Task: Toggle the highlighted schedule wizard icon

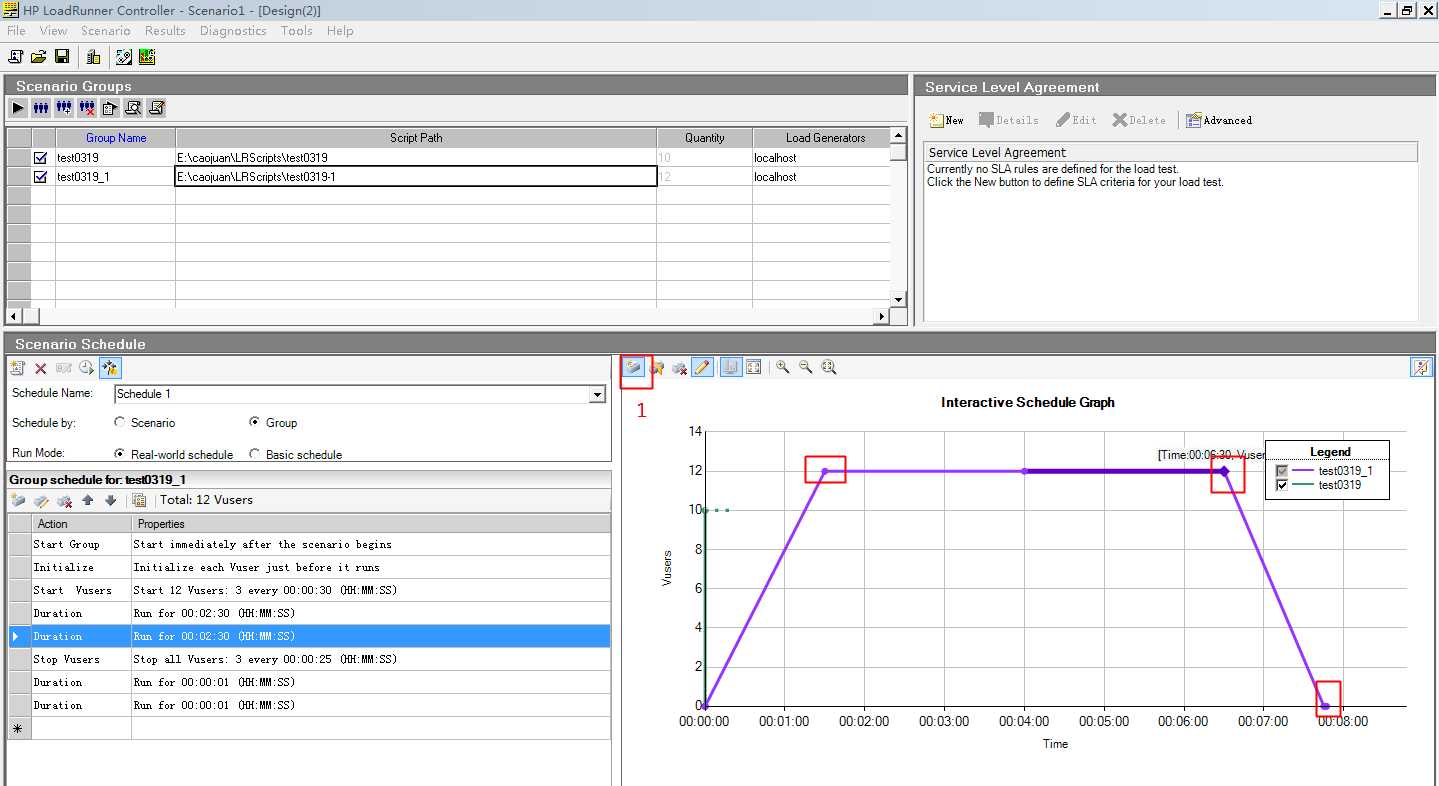Action: point(110,368)
